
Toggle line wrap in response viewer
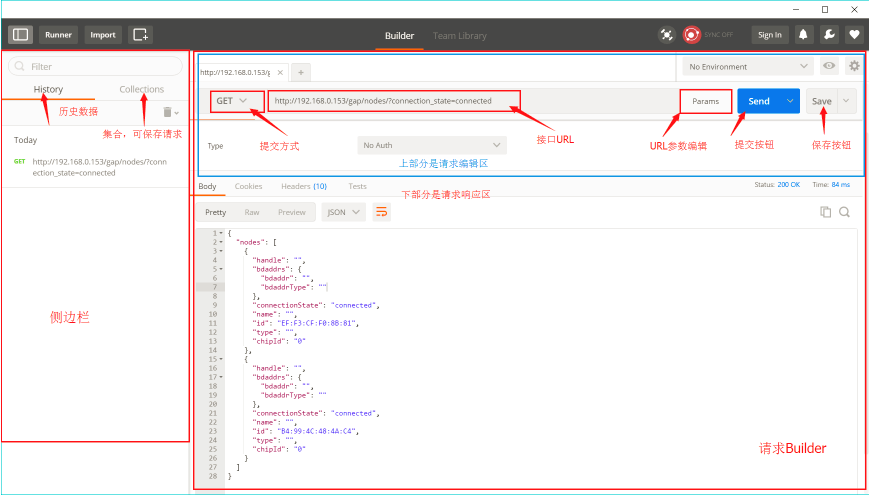click(381, 212)
